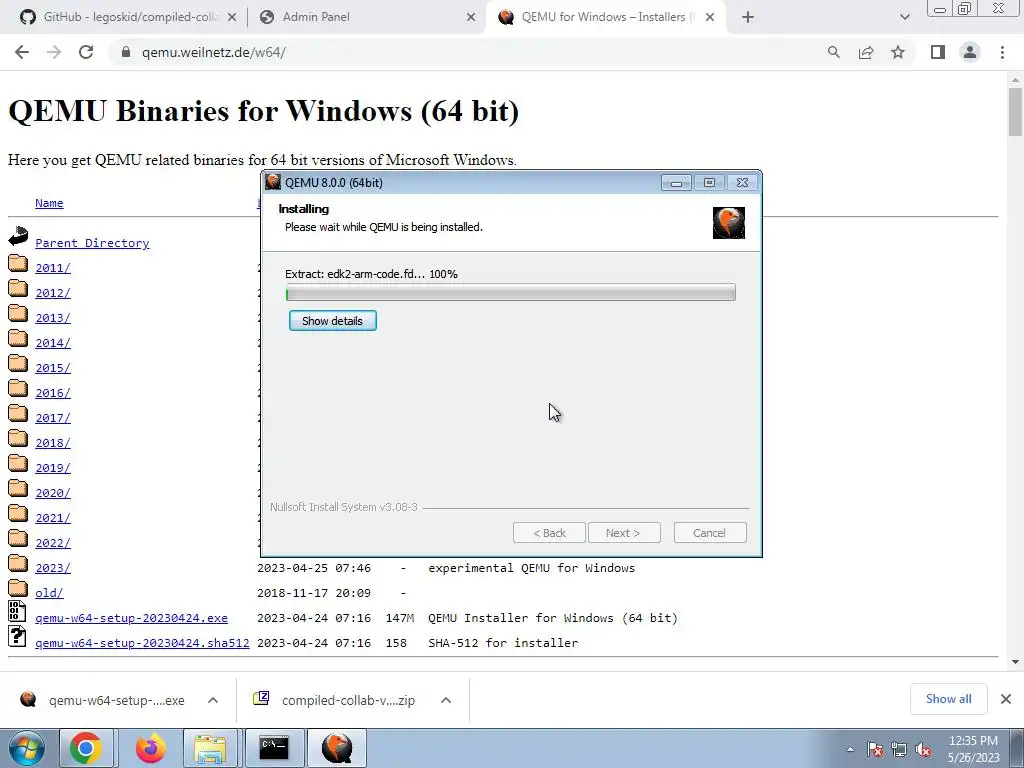
Task: Open the 2016/ folder link
Action: (53, 393)
